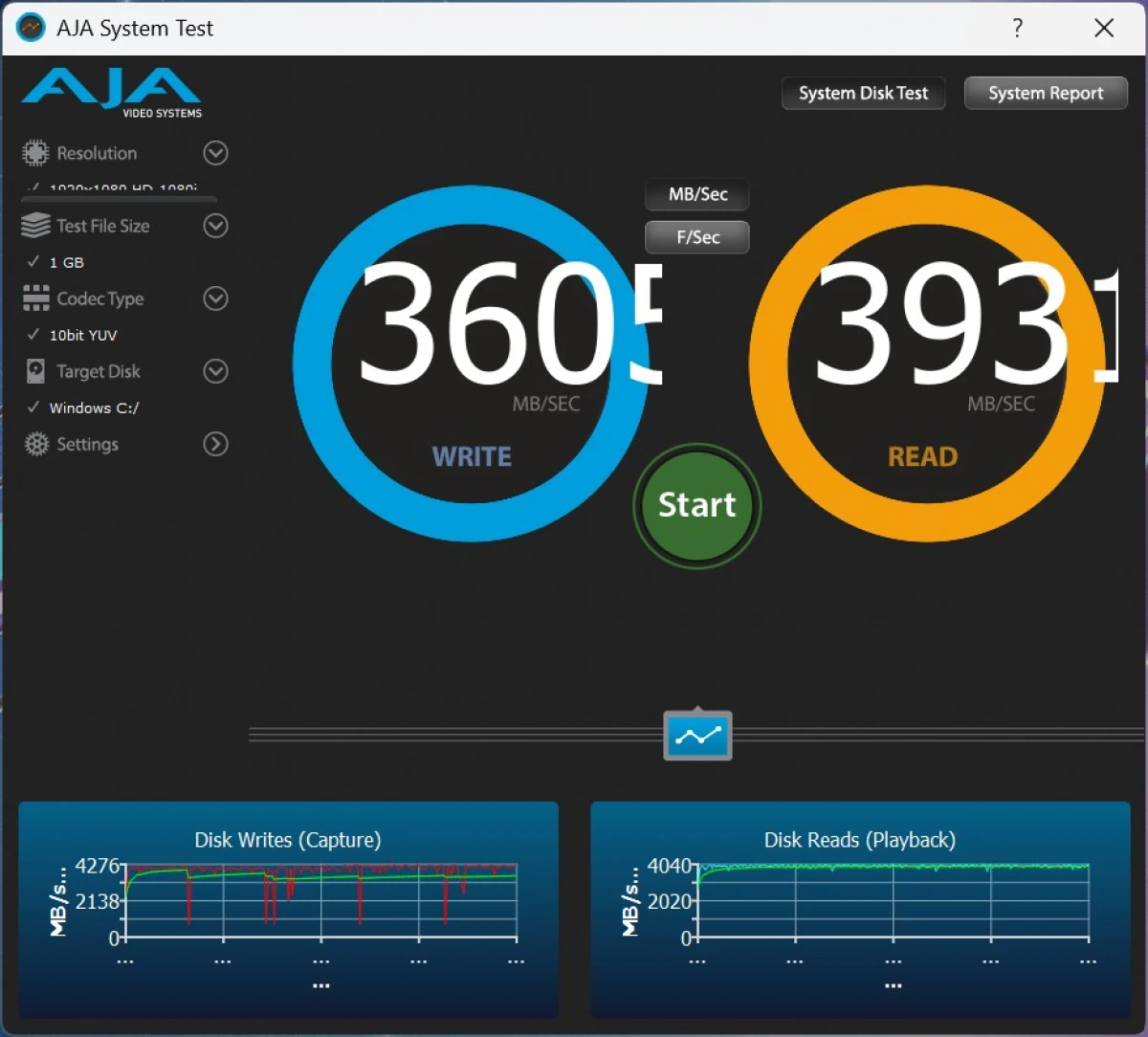This screenshot has height=1037, width=1148.
Task: Click the Resolution chip icon
Action: click(35, 153)
